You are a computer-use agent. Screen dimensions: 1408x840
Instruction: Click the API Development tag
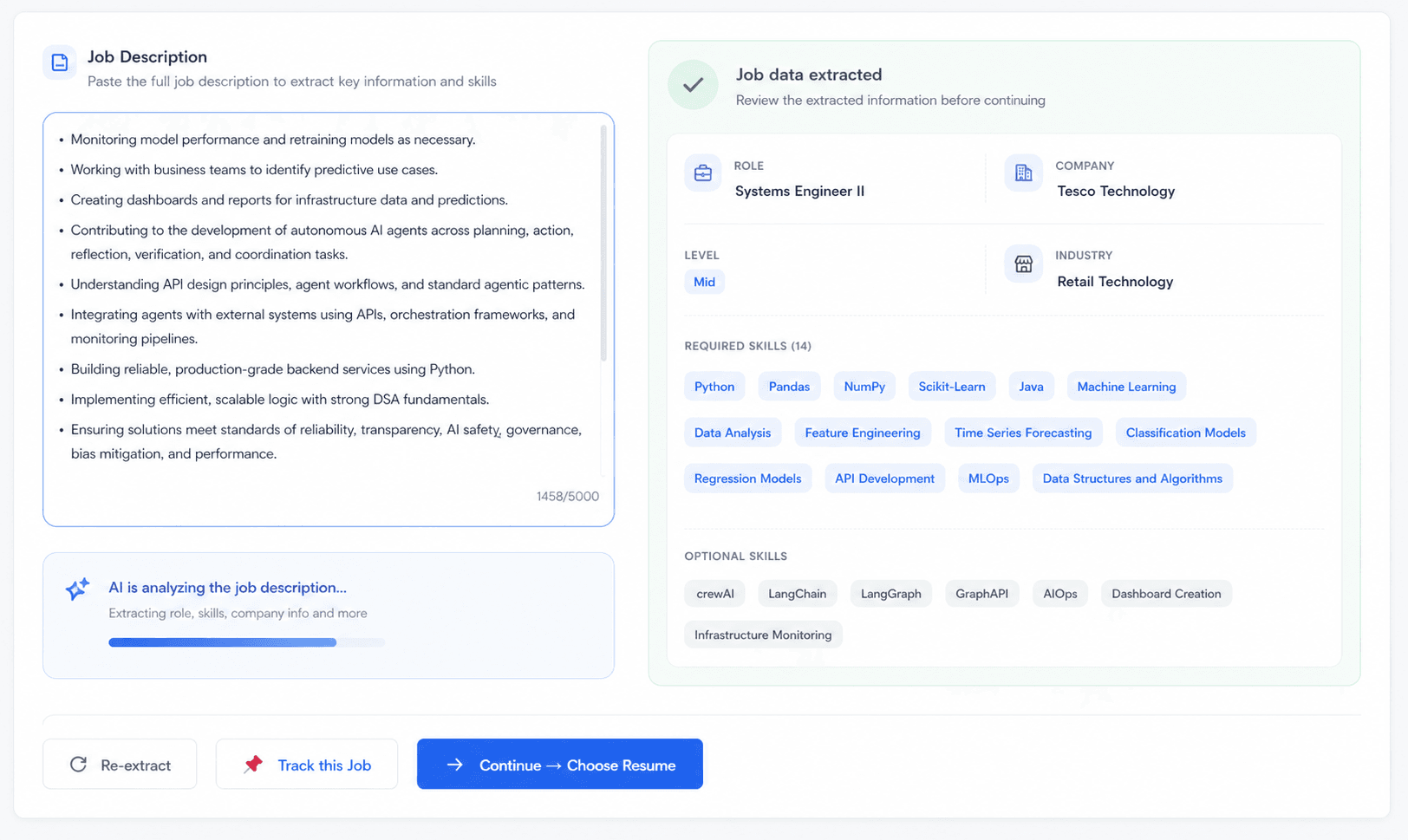(x=884, y=479)
